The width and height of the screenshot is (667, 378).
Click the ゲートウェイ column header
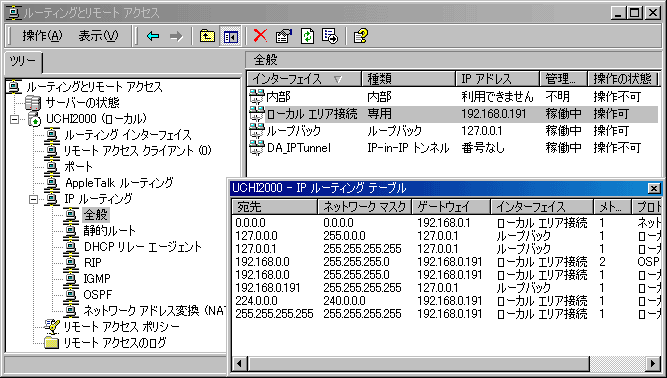tap(451, 207)
